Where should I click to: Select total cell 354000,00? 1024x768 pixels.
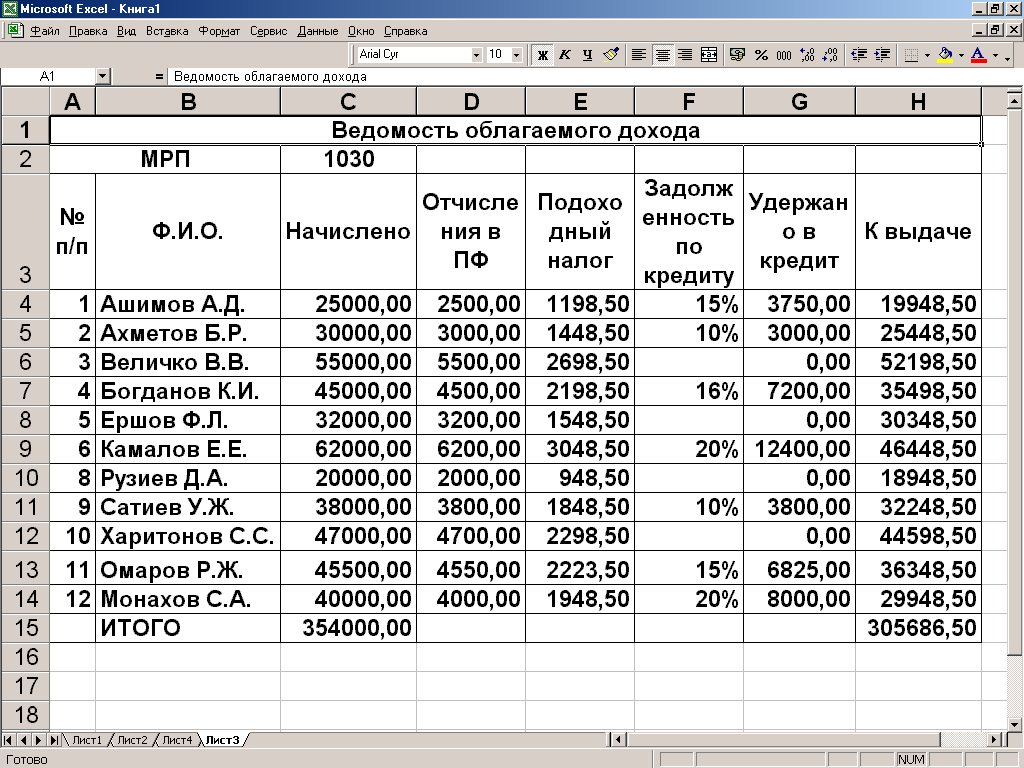click(348, 628)
